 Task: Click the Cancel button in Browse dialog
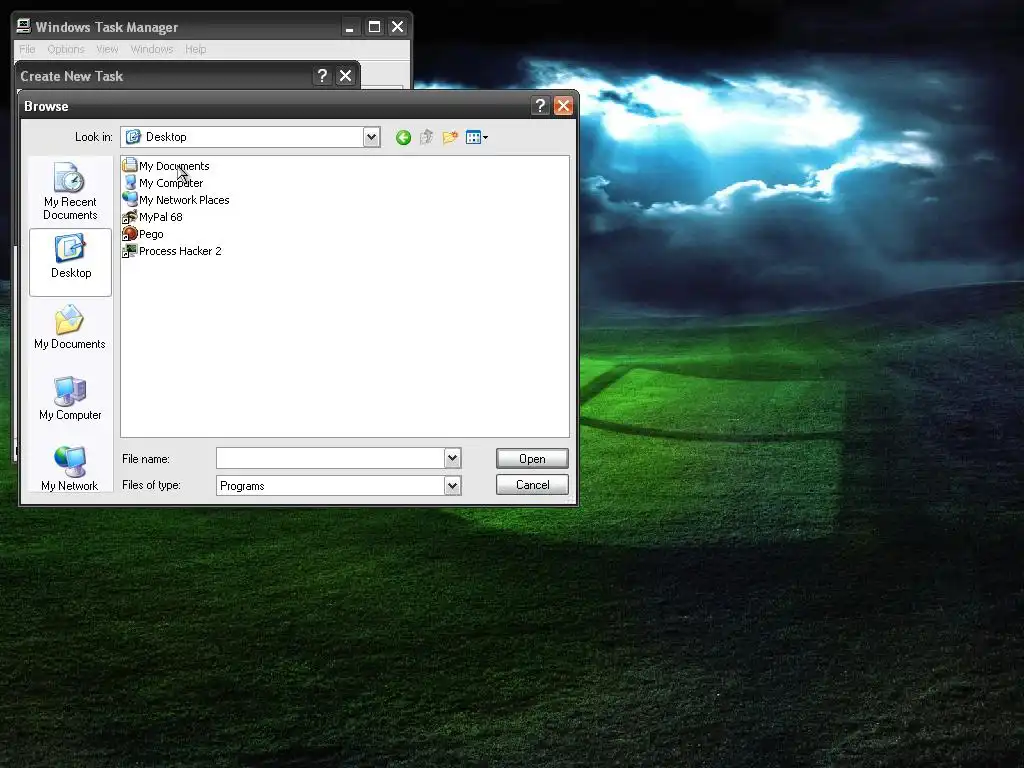point(532,485)
